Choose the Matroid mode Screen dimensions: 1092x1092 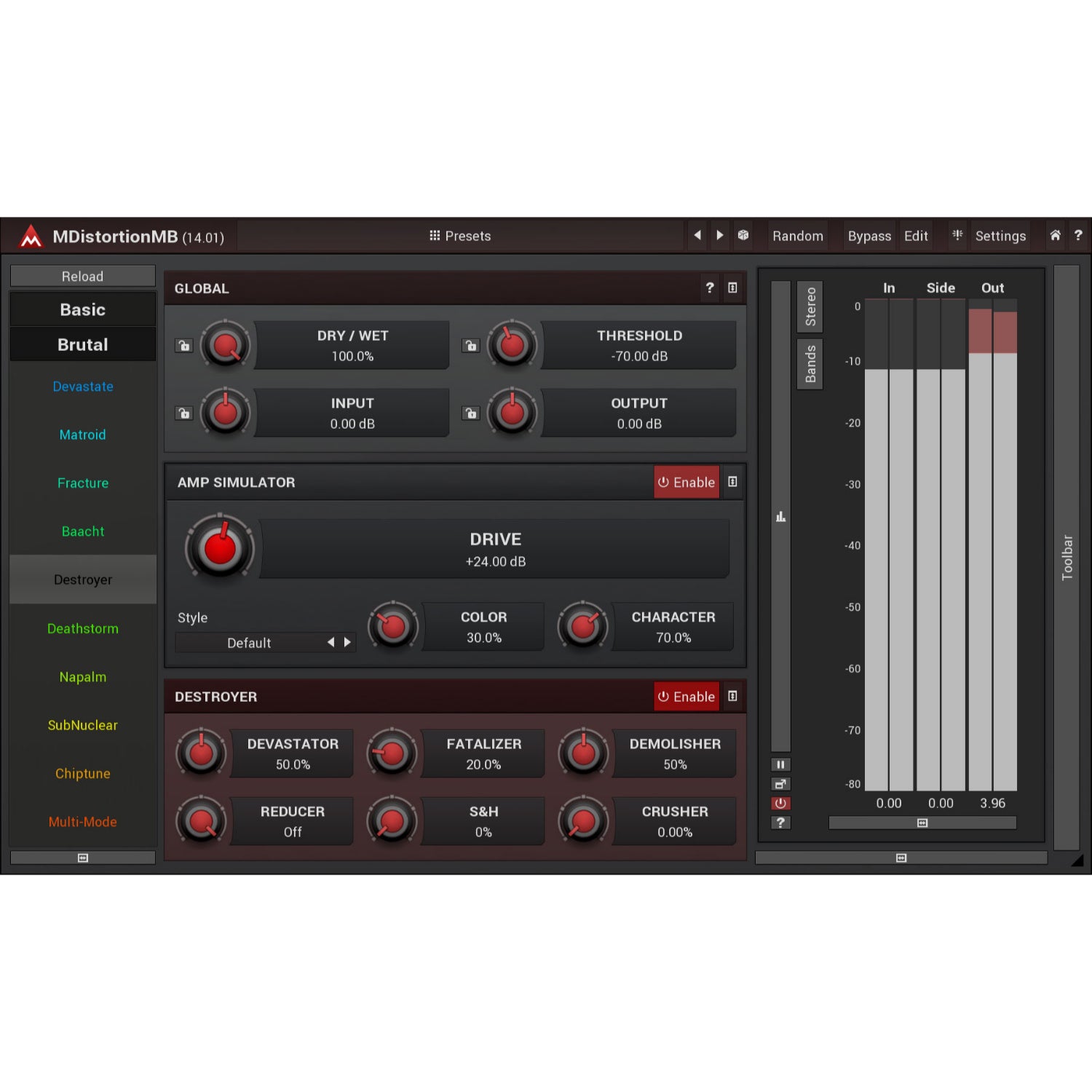tap(83, 435)
